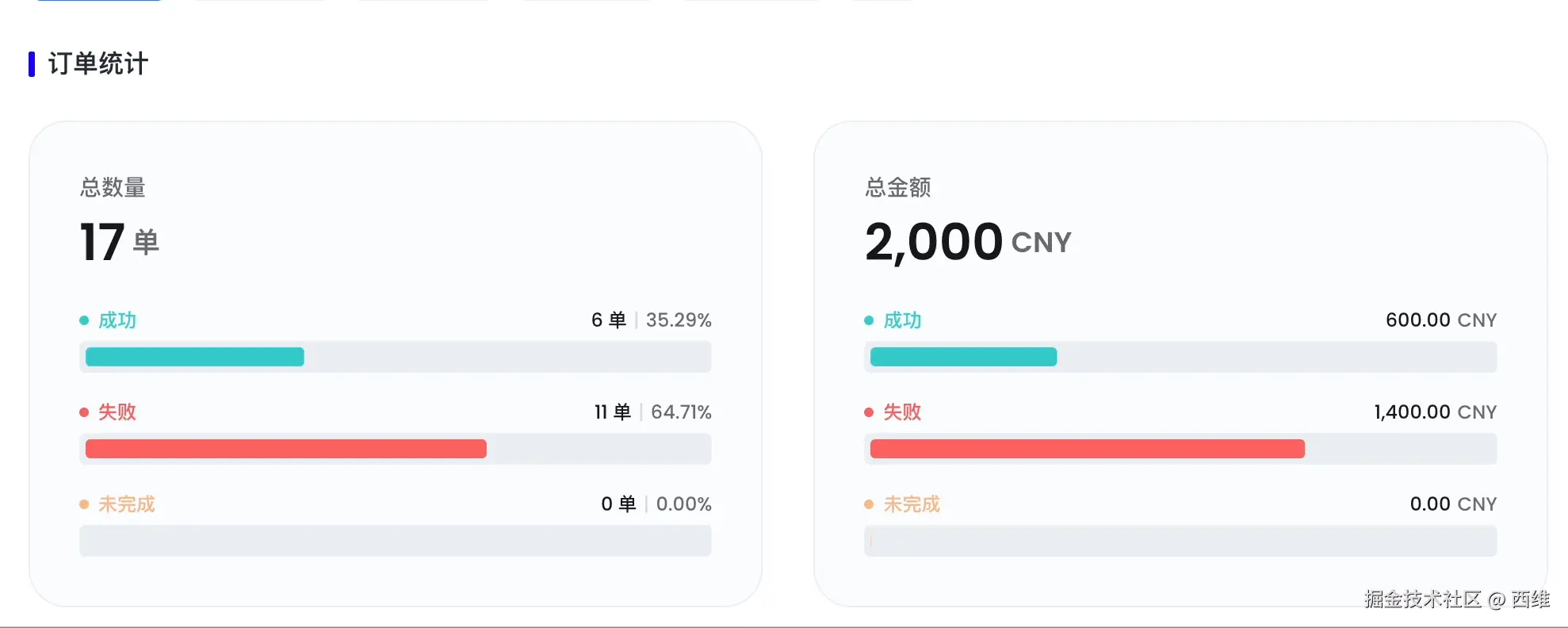Screen dimensions: 1568x628
Task: Click the teal dot beside 成功 under 总数量
Action: coord(84,320)
